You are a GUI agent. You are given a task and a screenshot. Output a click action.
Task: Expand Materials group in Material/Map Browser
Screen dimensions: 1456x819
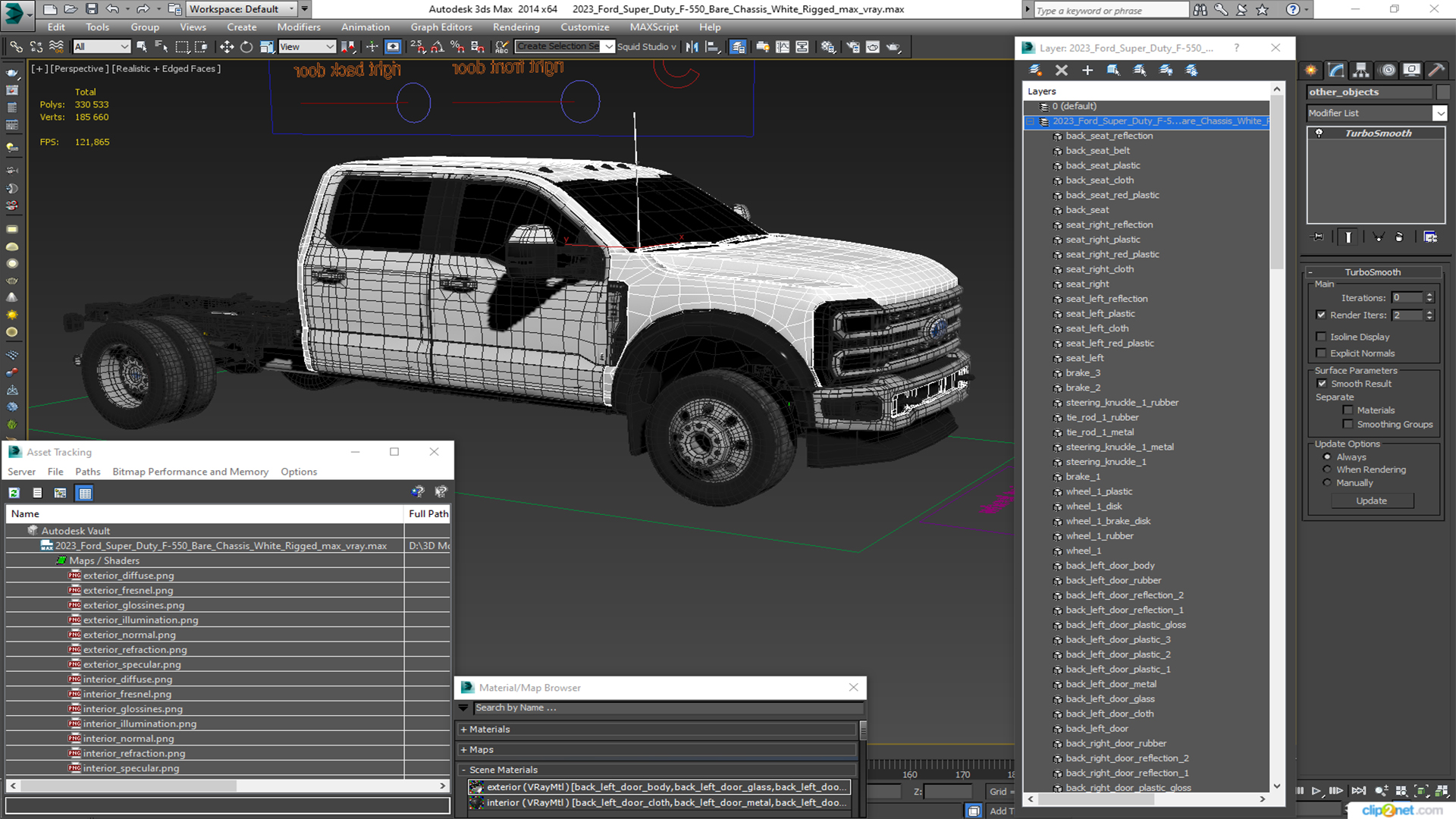click(x=463, y=730)
